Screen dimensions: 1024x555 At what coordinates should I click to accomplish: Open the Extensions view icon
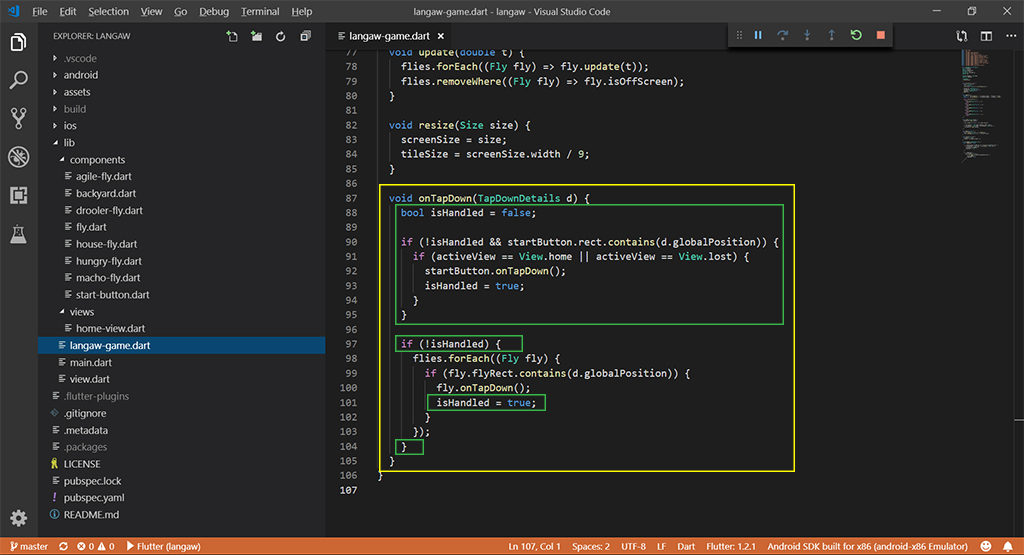[x=18, y=195]
